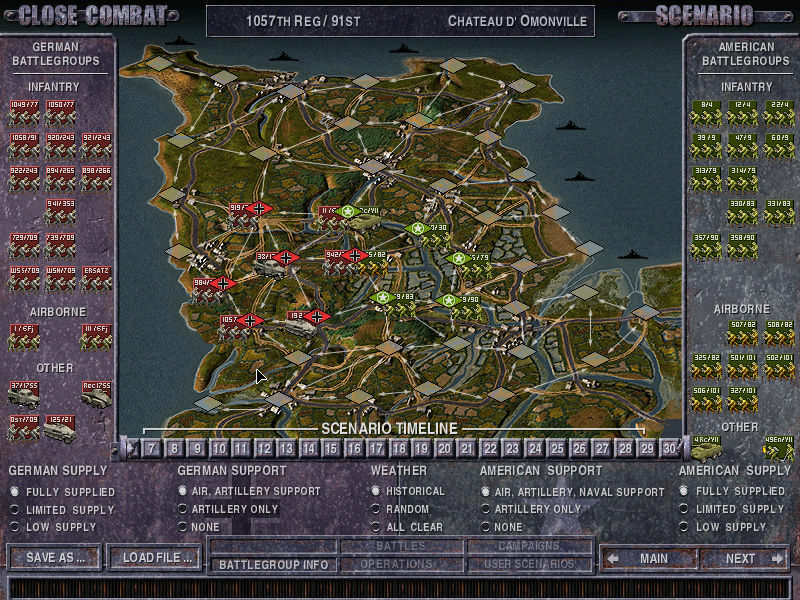
Task: Click the Next button to proceed
Action: point(743,559)
